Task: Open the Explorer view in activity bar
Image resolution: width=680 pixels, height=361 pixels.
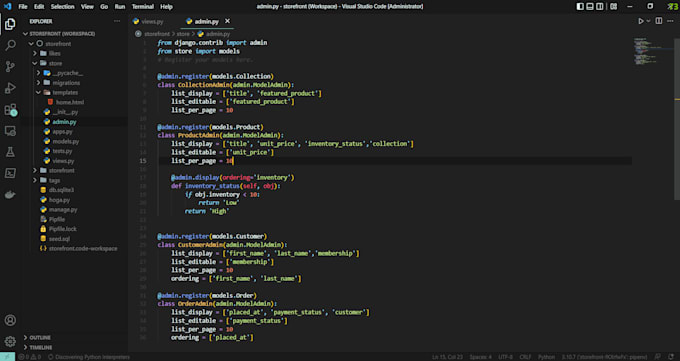Action: [x=10, y=24]
